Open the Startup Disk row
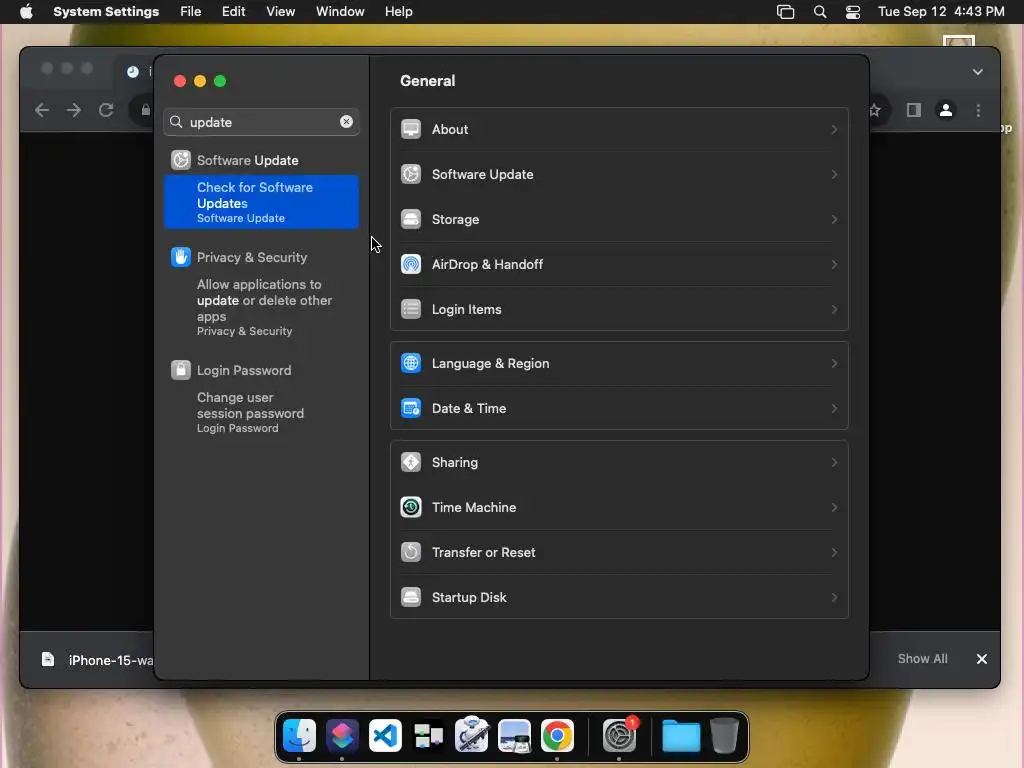This screenshot has width=1024, height=768. click(x=619, y=598)
